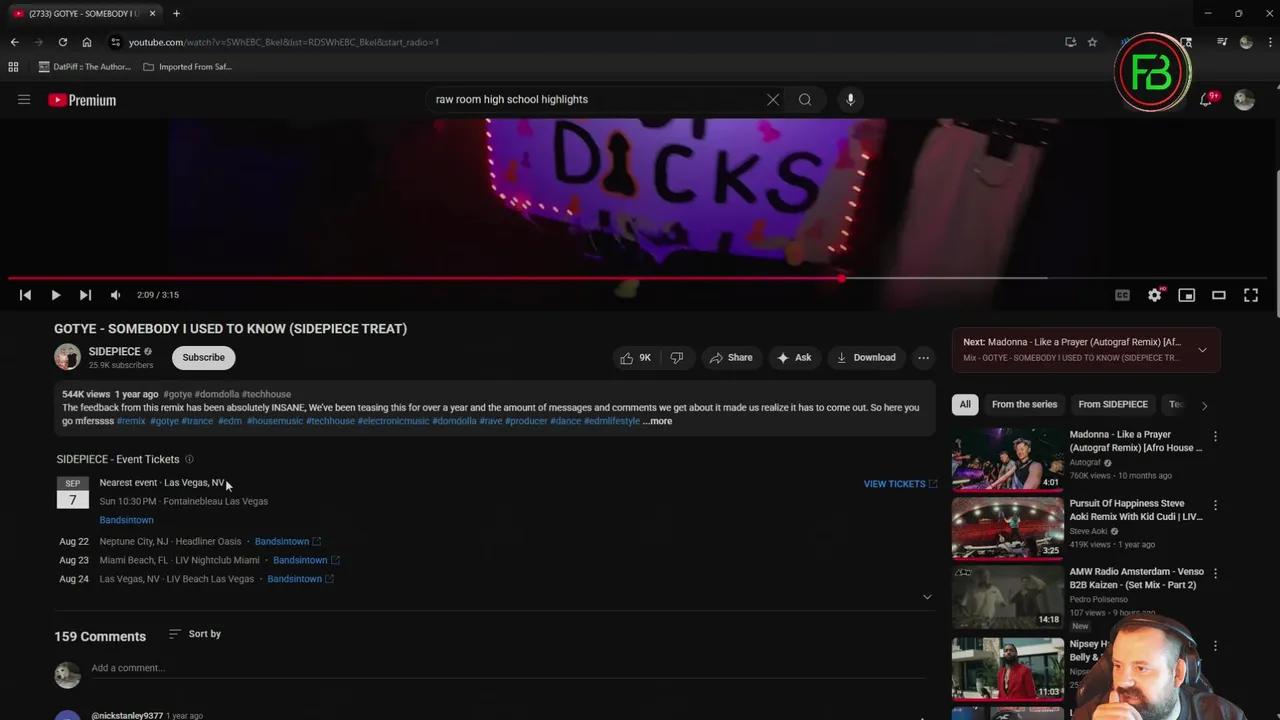
Task: Select the All filter chip
Action: click(965, 404)
